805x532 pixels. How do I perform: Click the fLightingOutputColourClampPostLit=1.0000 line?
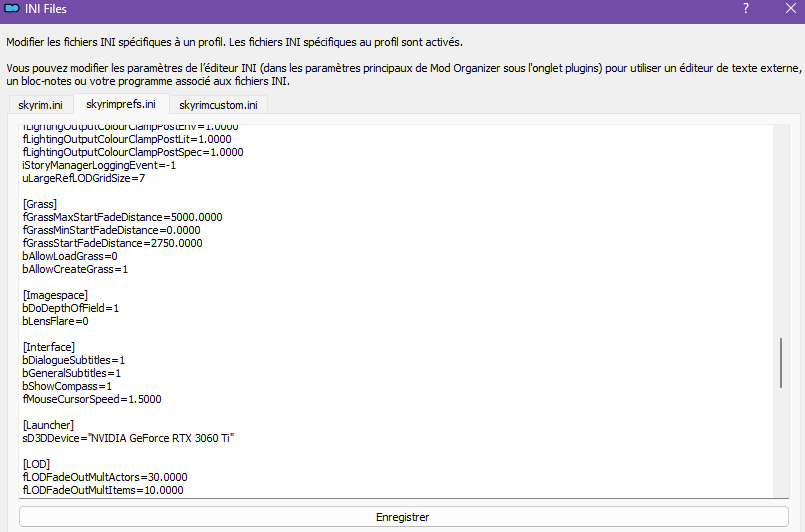[x=127, y=139]
